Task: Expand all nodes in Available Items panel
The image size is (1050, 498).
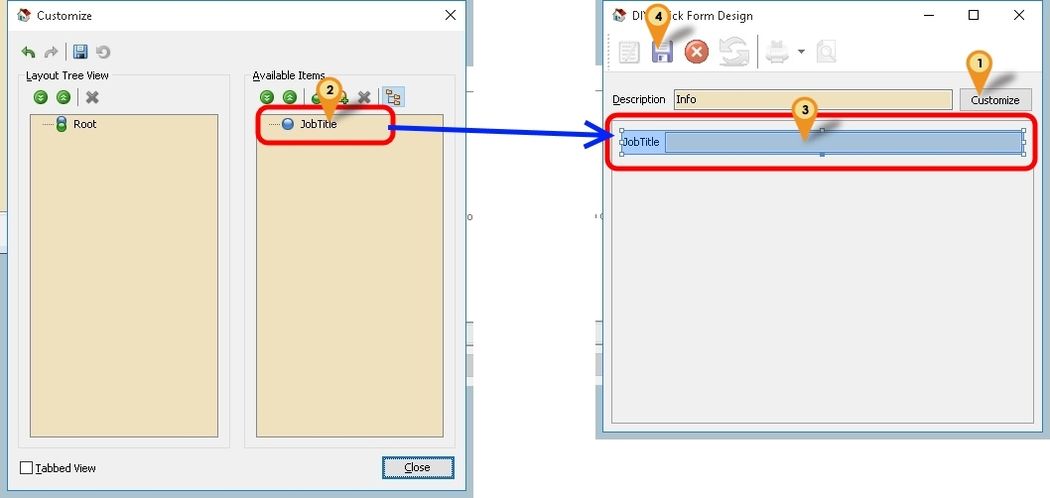Action: click(x=267, y=97)
